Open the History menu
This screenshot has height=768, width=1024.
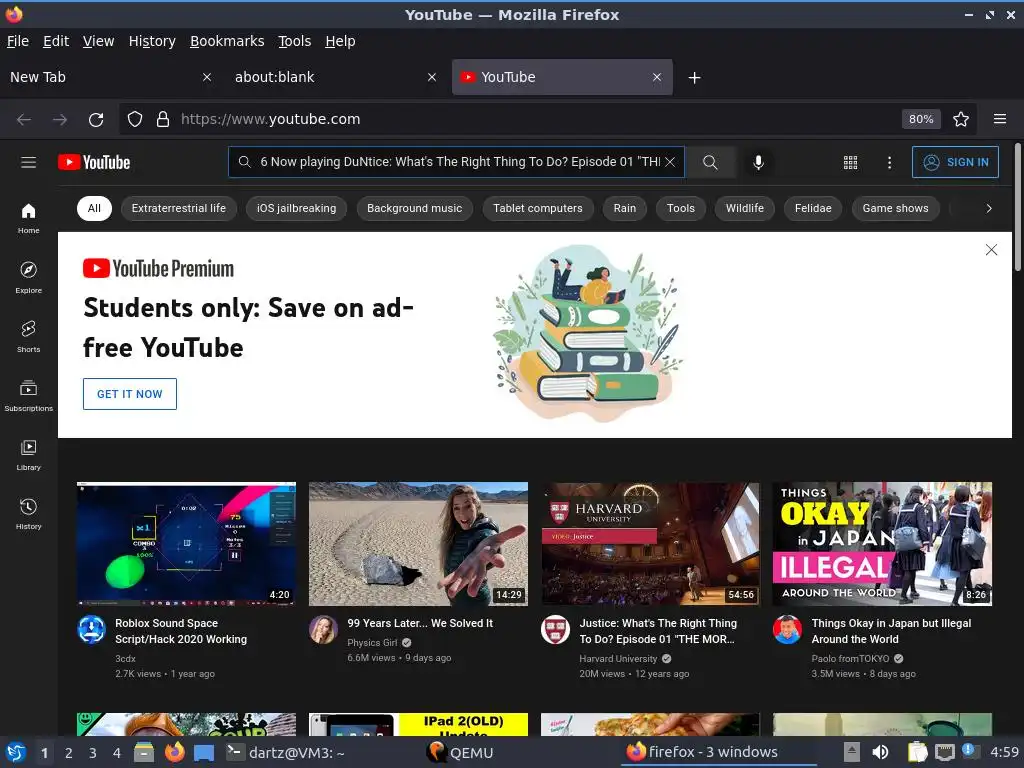pos(152,41)
